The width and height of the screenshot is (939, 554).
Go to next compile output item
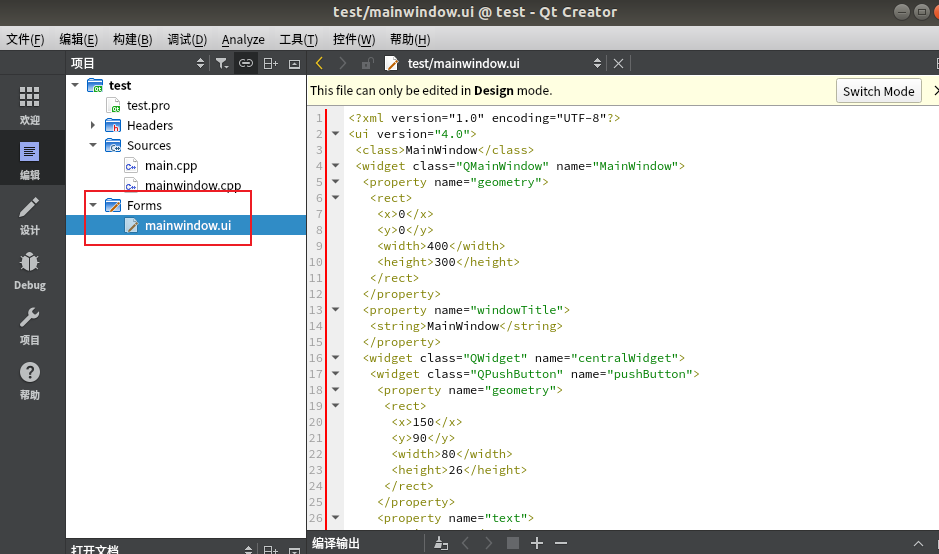tap(489, 543)
